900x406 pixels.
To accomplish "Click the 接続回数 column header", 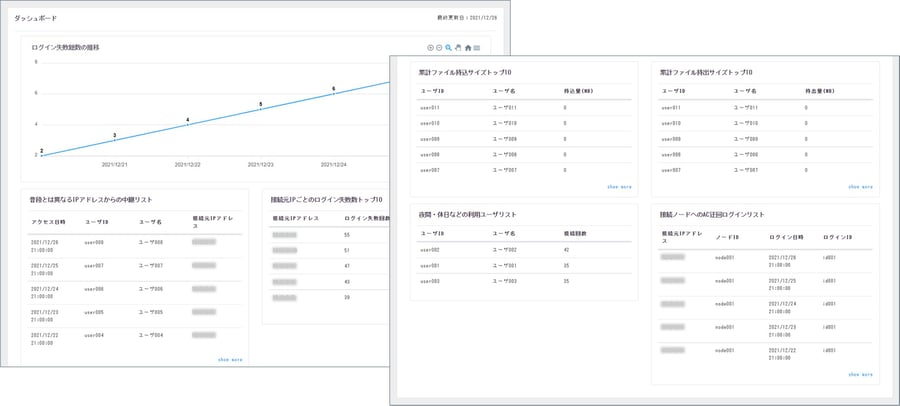I will pyautogui.click(x=575, y=234).
